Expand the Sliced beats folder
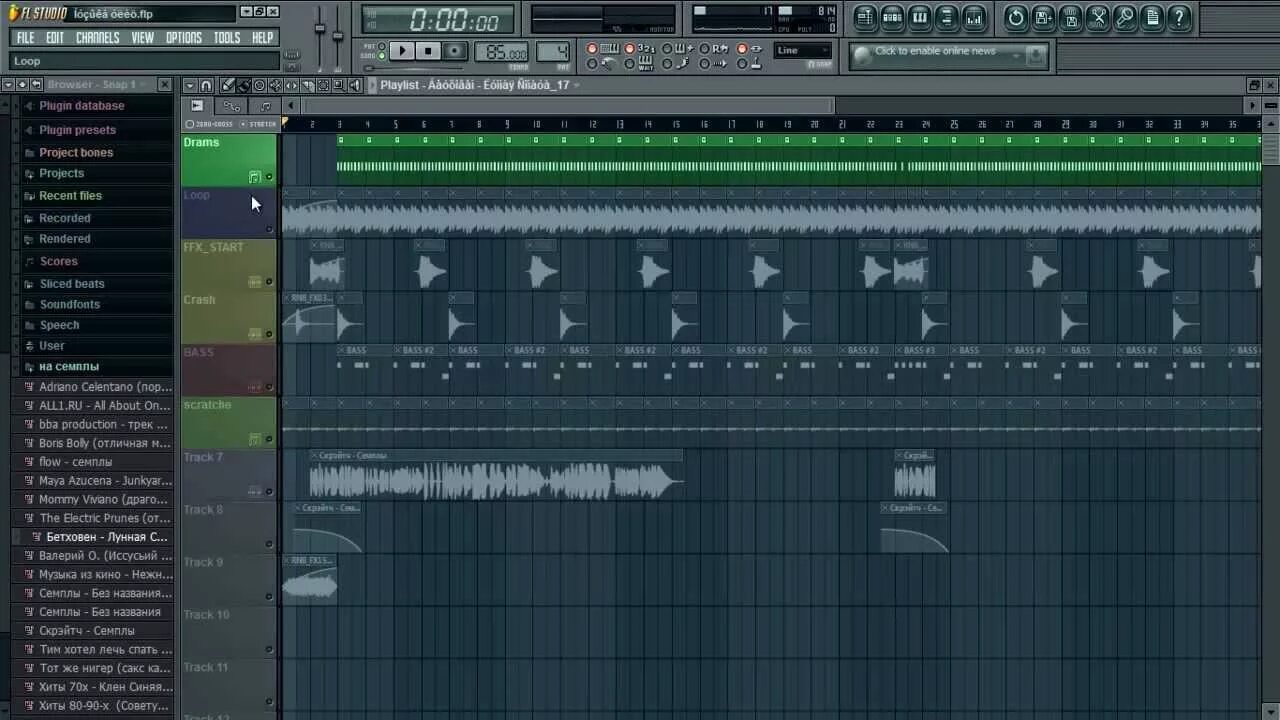This screenshot has width=1280, height=720. coord(71,284)
